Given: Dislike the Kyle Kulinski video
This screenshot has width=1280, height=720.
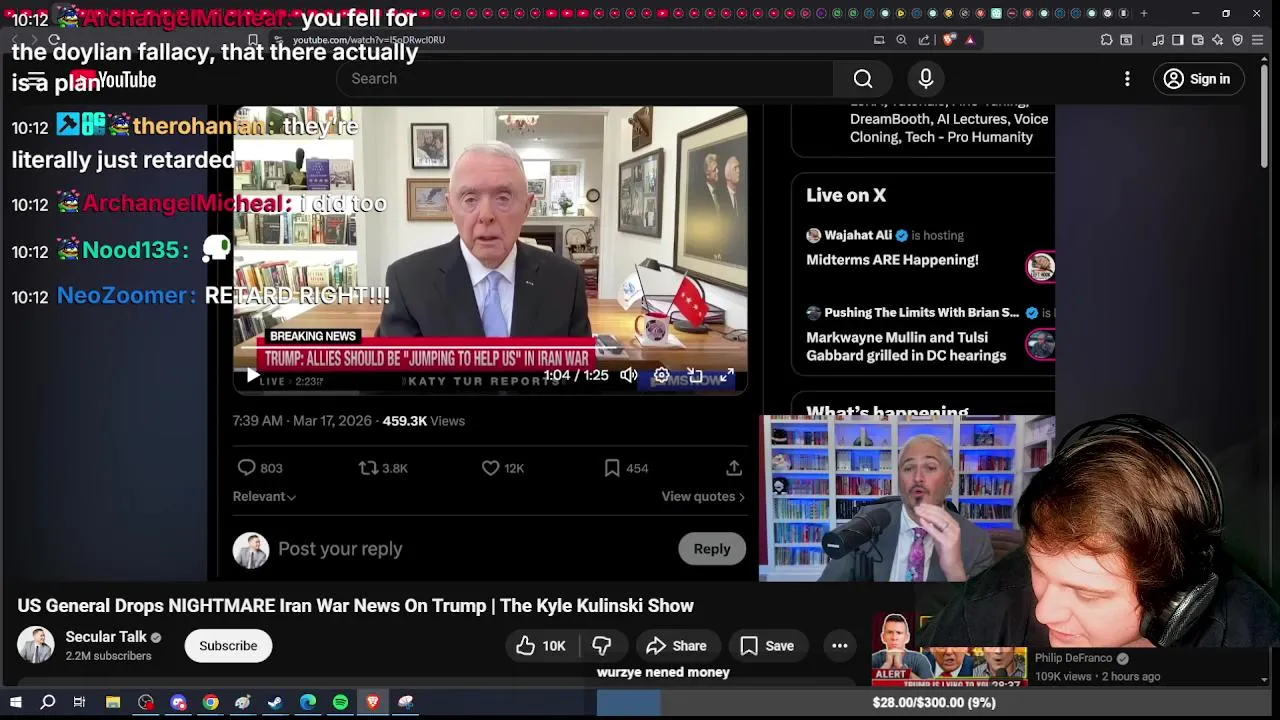Looking at the screenshot, I should click(602, 646).
